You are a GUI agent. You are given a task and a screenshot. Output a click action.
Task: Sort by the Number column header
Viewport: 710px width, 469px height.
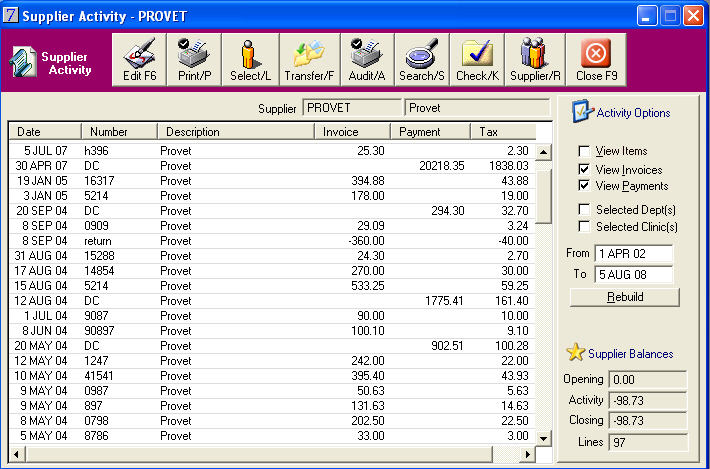120,132
